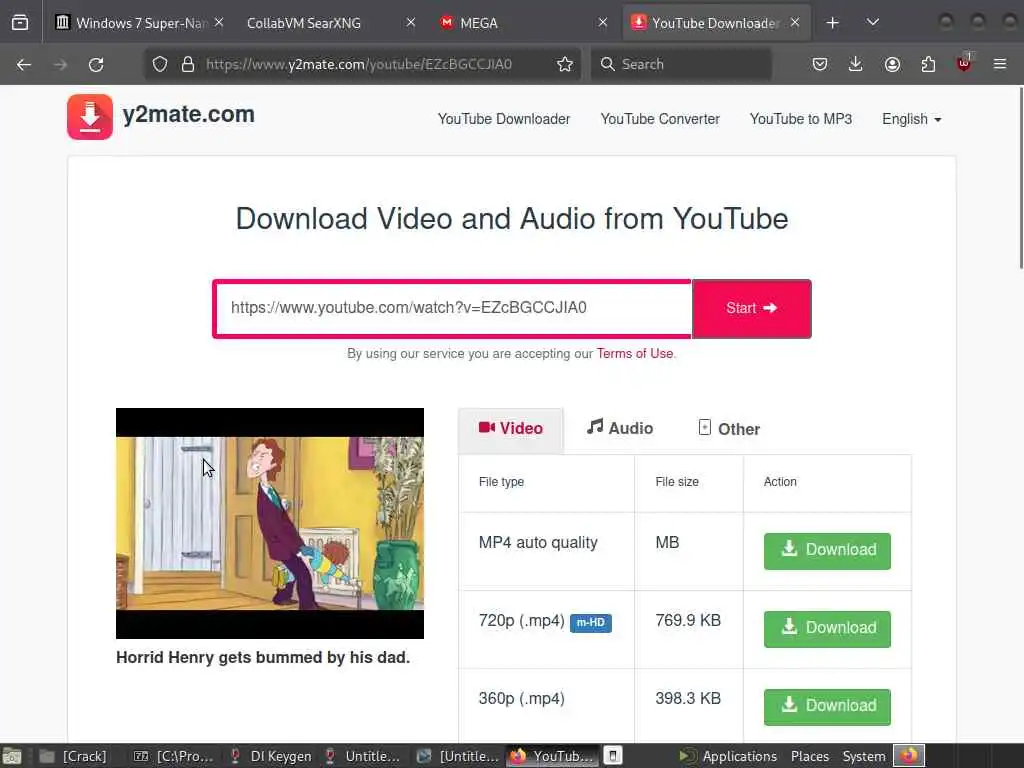Reload the page with the refresh icon
The image size is (1024, 768).
[x=96, y=64]
